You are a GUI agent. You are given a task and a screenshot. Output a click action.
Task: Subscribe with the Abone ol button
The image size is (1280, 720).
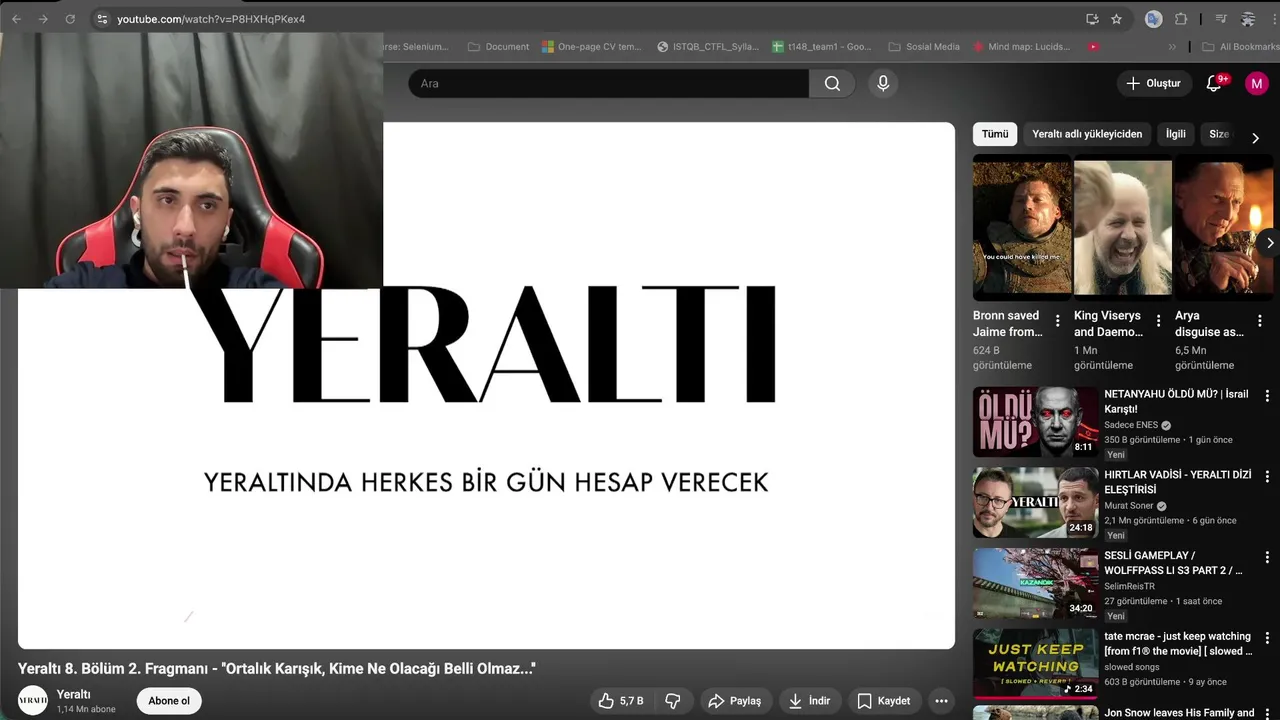[169, 701]
